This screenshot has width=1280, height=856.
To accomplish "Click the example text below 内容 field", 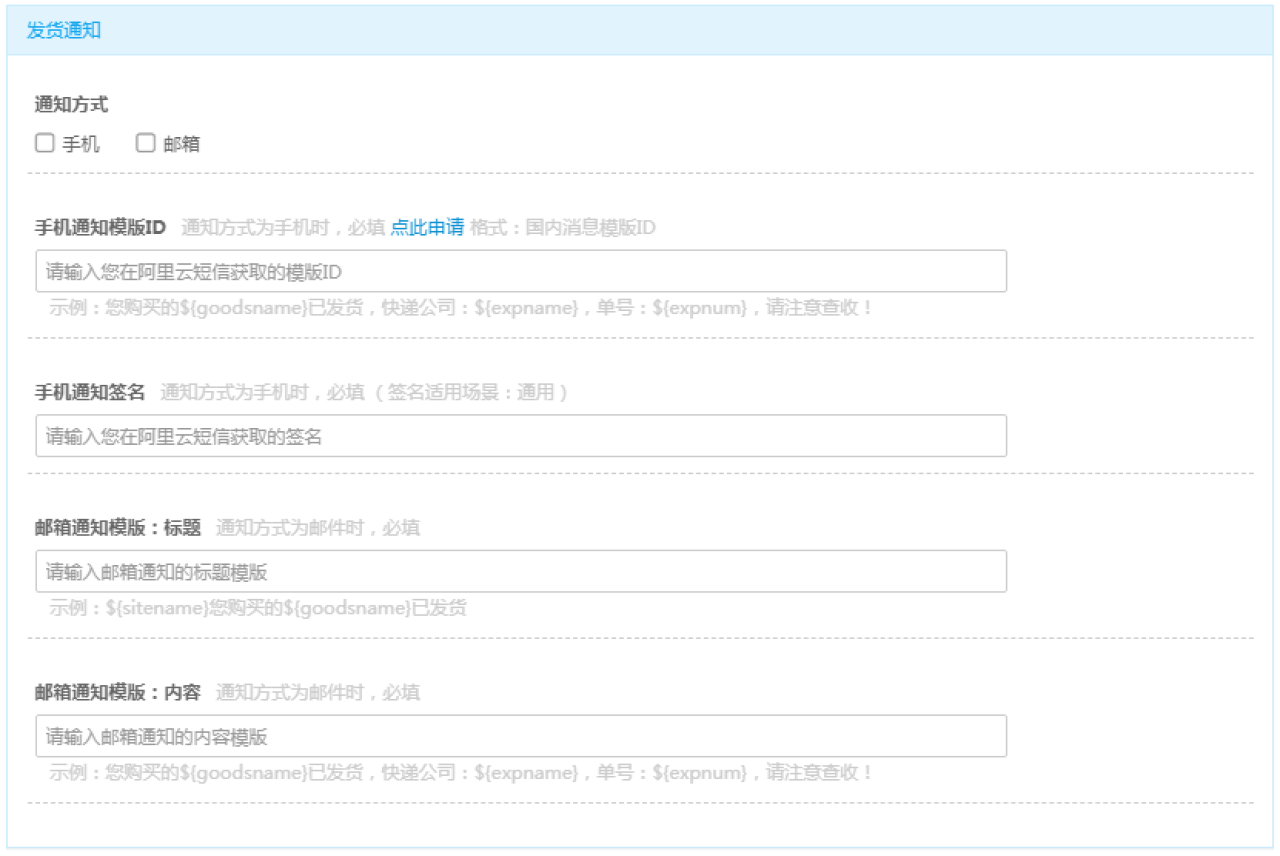I will coord(461,773).
